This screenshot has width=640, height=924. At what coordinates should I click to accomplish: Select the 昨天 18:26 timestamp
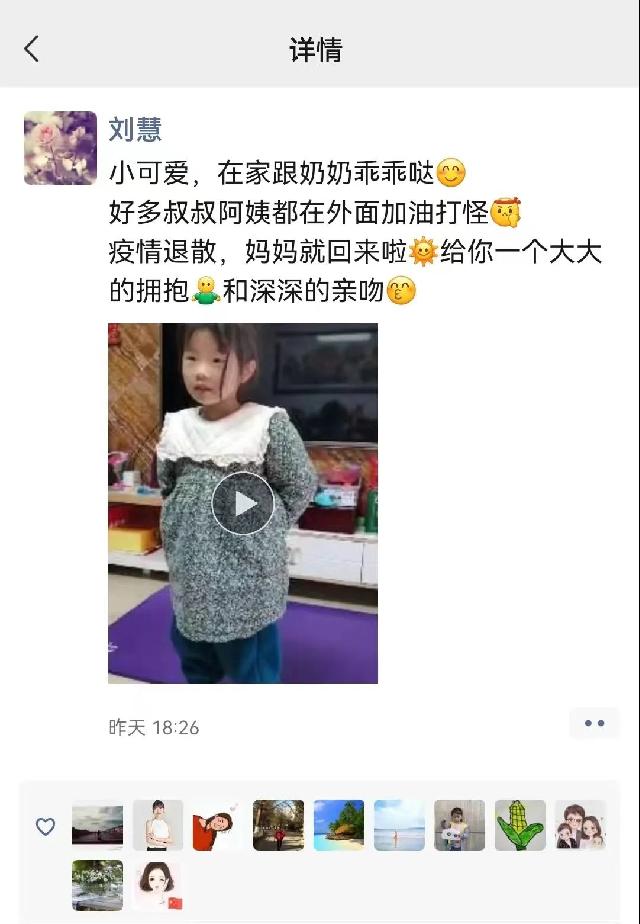click(154, 728)
